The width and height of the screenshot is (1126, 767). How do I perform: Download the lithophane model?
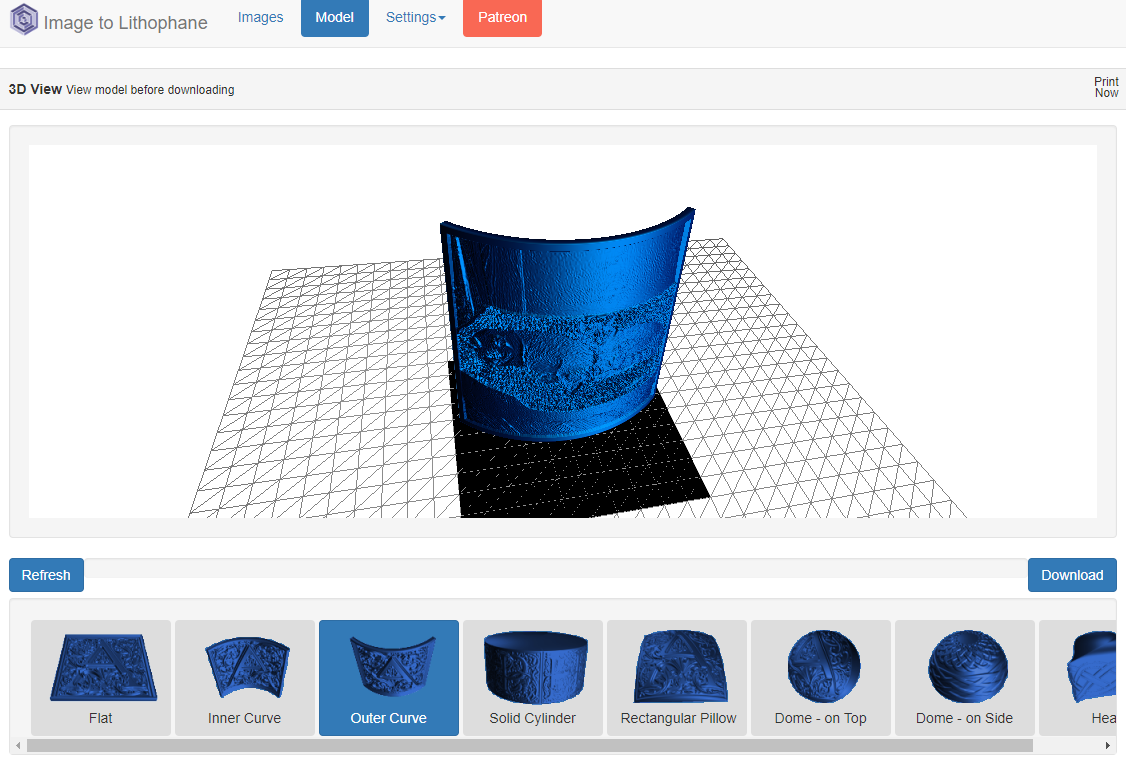(1072, 575)
